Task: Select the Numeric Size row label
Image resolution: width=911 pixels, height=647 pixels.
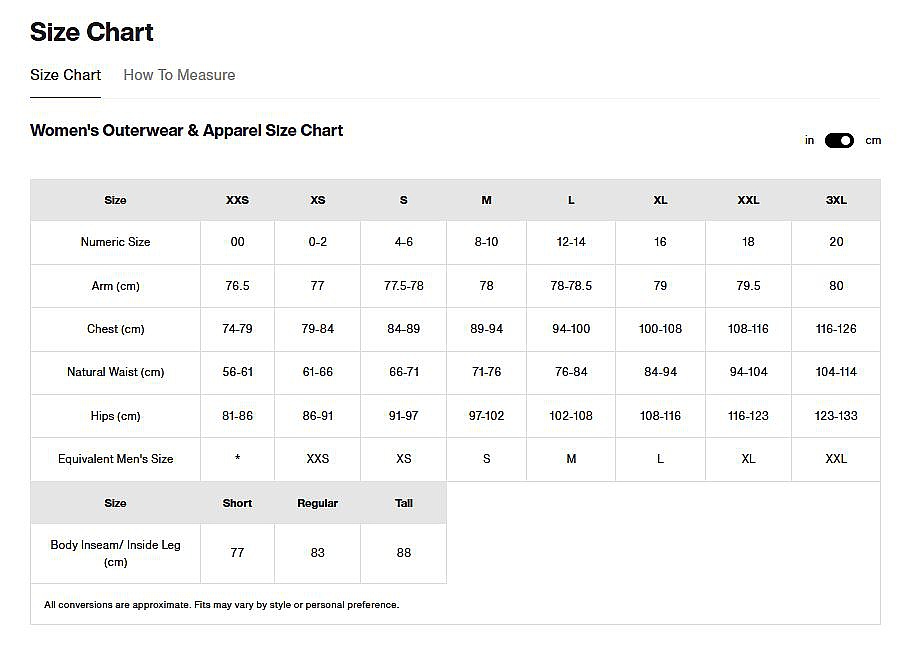Action: tap(115, 242)
